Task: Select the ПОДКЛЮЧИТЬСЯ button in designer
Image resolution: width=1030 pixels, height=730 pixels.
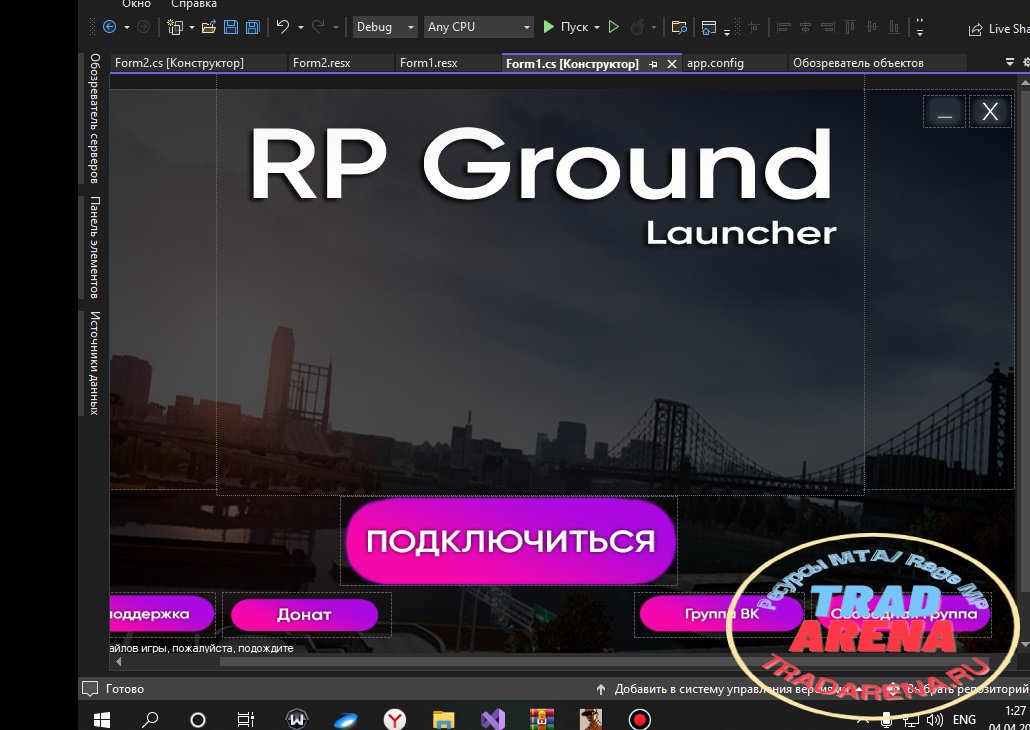Action: [510, 541]
